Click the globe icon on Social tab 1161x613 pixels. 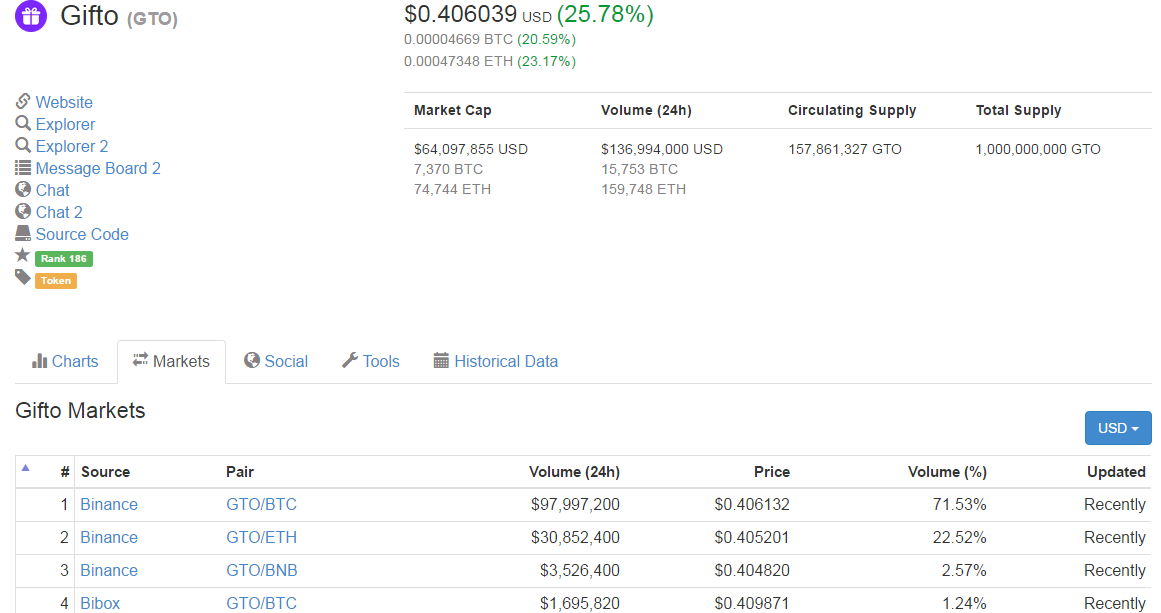[252, 361]
